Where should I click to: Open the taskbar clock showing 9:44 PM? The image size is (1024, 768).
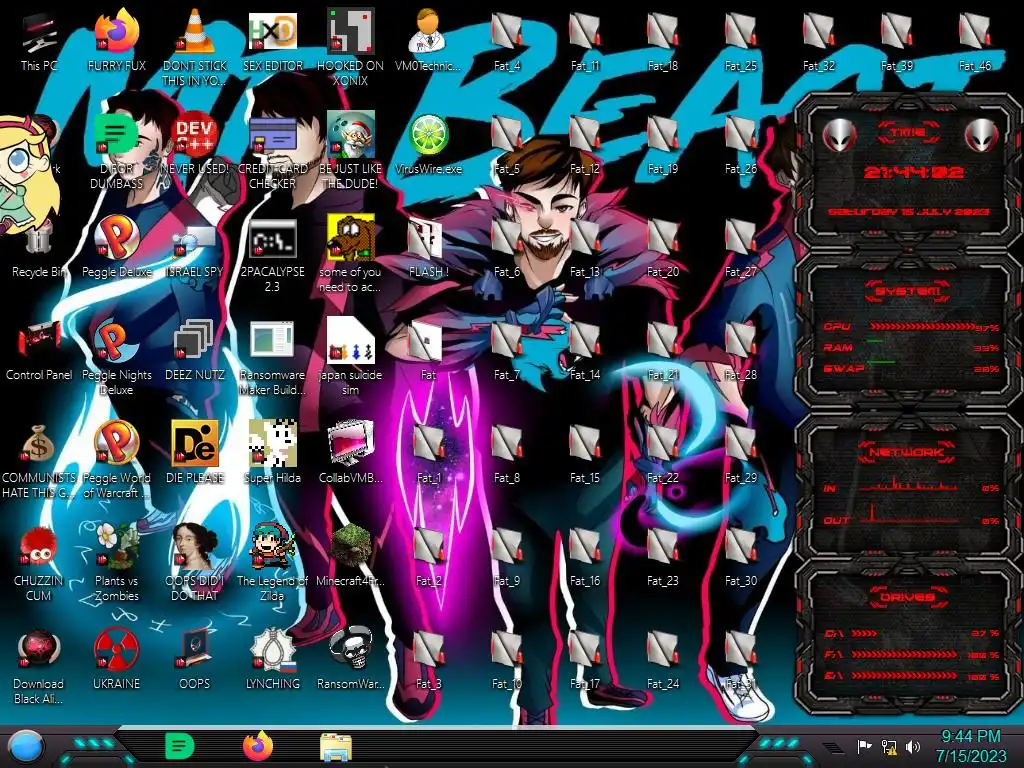point(971,746)
